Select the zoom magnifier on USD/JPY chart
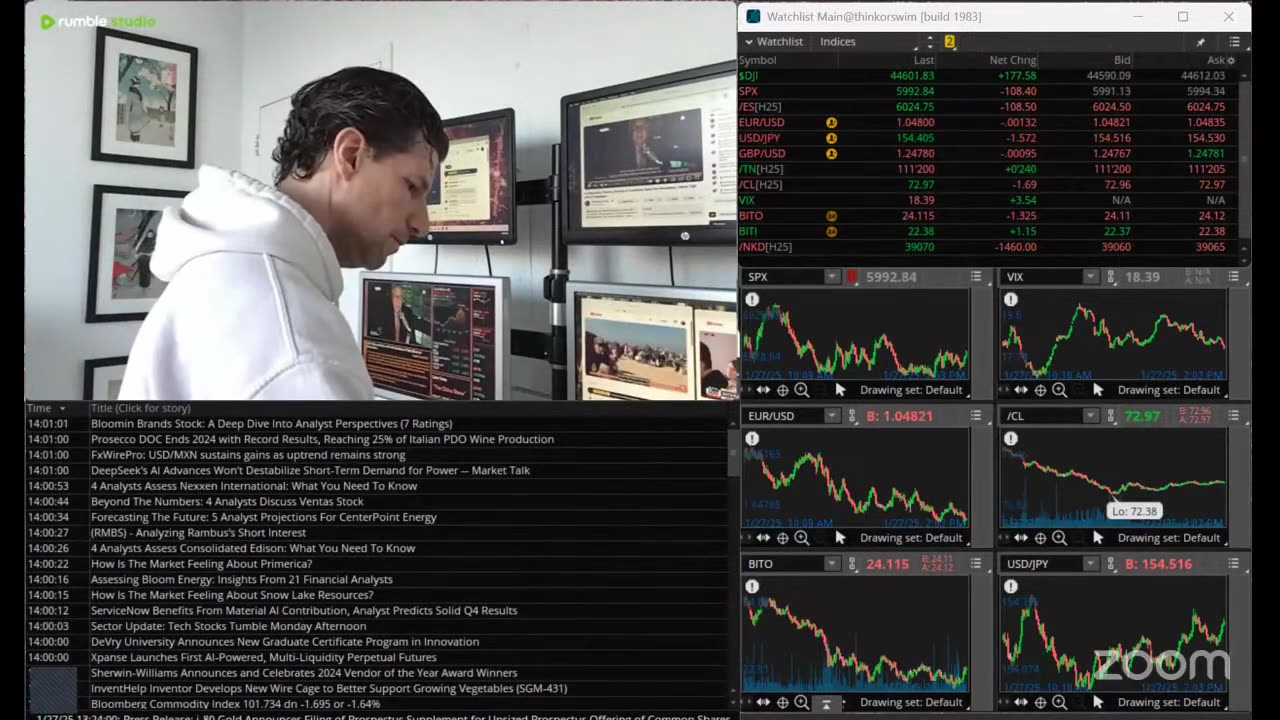The width and height of the screenshot is (1280, 720). click(x=1059, y=702)
